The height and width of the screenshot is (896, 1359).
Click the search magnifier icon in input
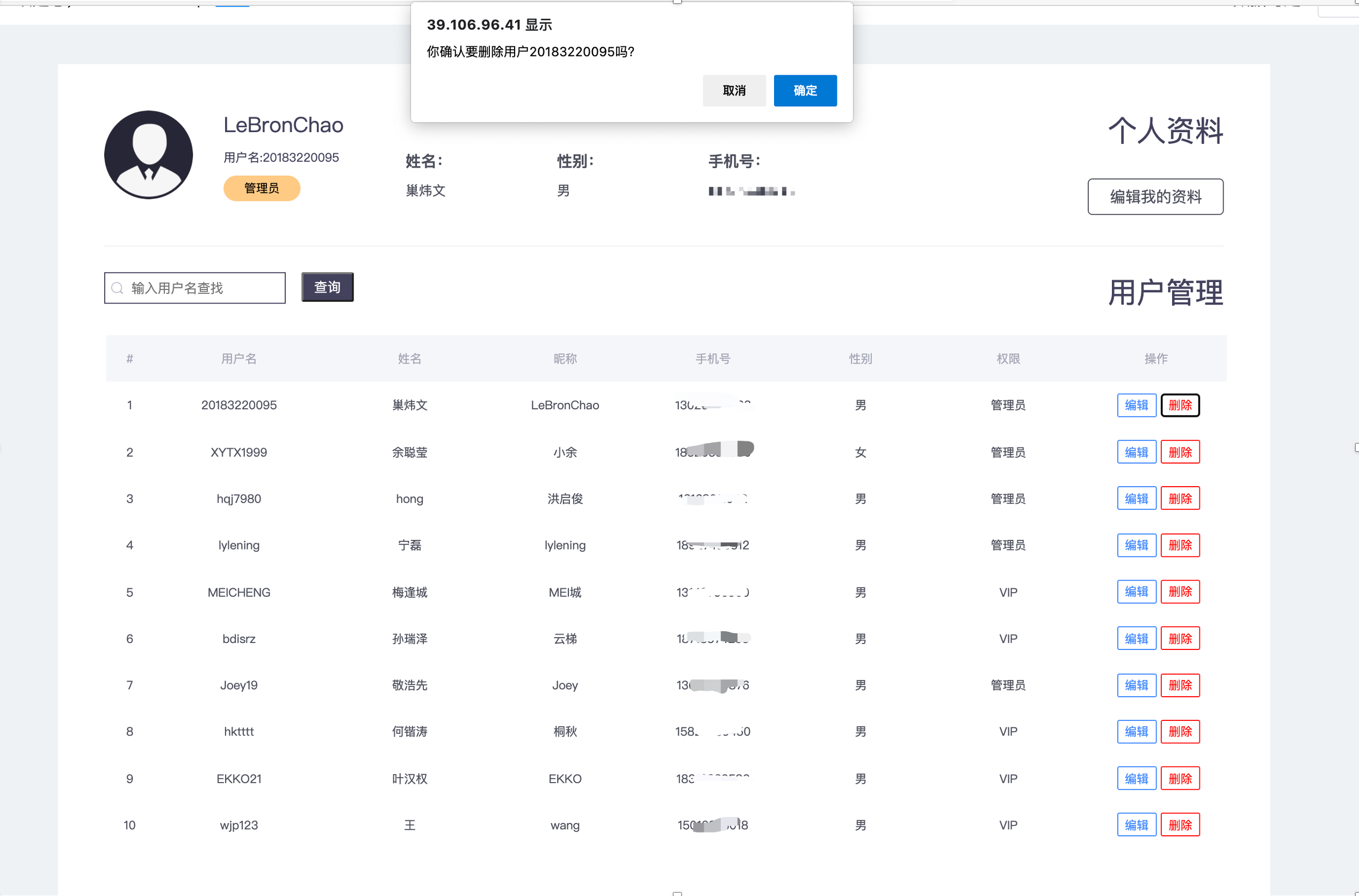[x=118, y=288]
